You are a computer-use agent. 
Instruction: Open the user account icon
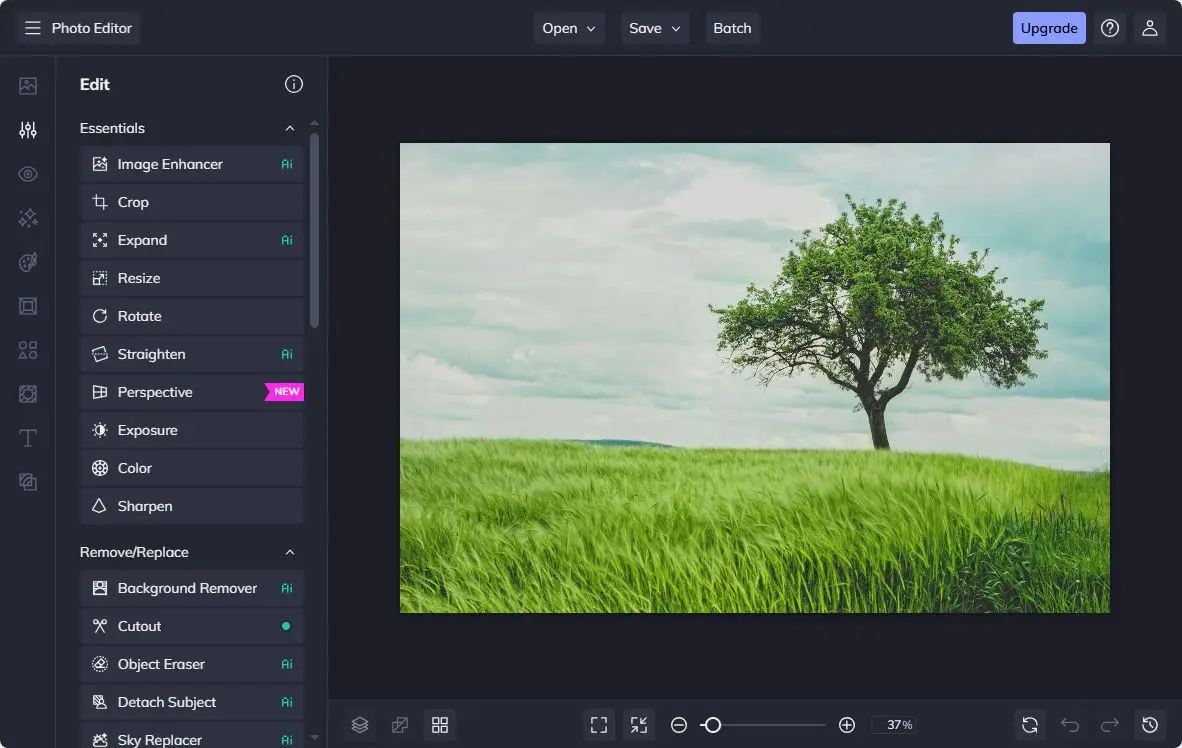(1150, 28)
